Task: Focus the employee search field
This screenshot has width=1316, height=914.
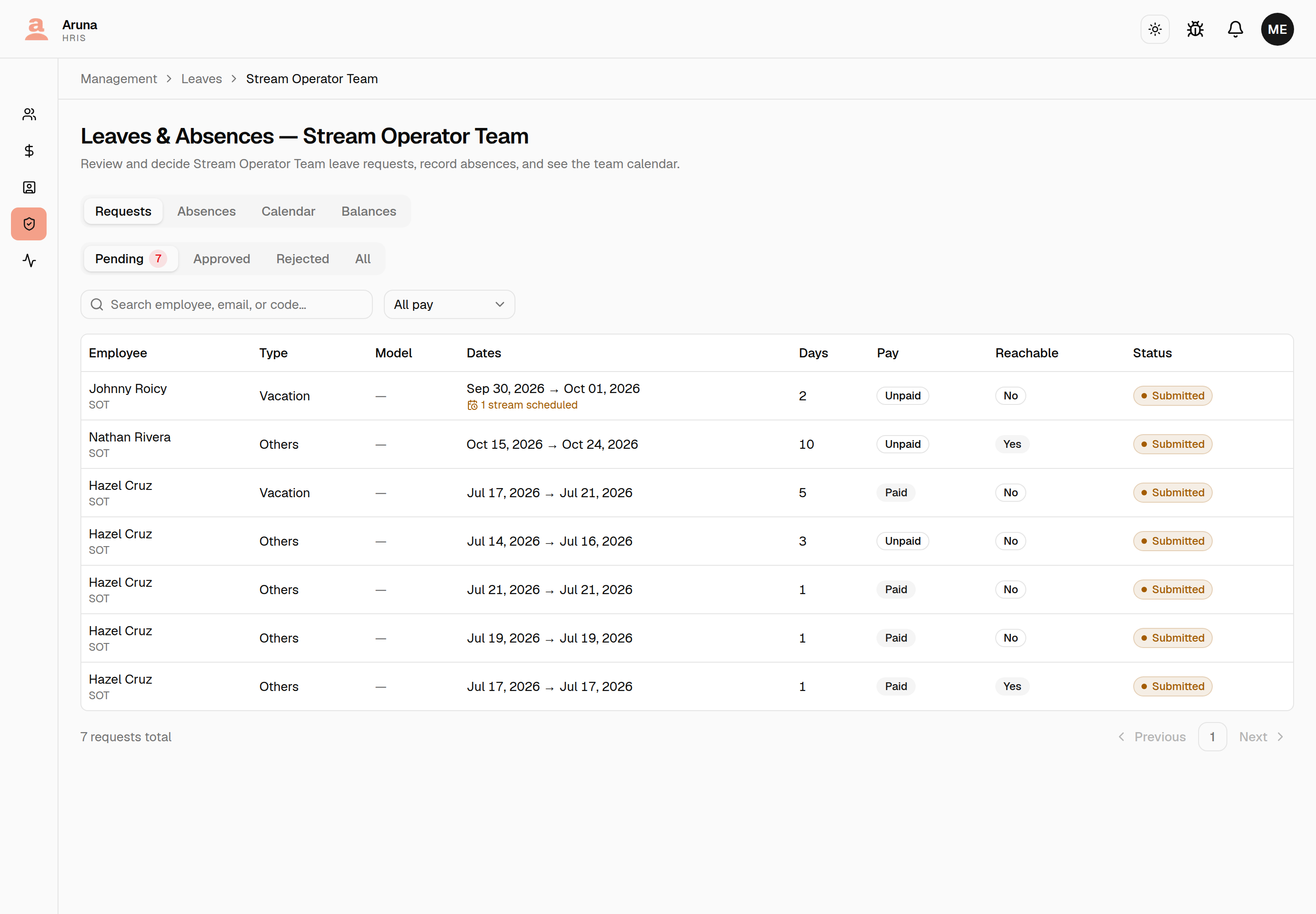Action: [x=227, y=305]
